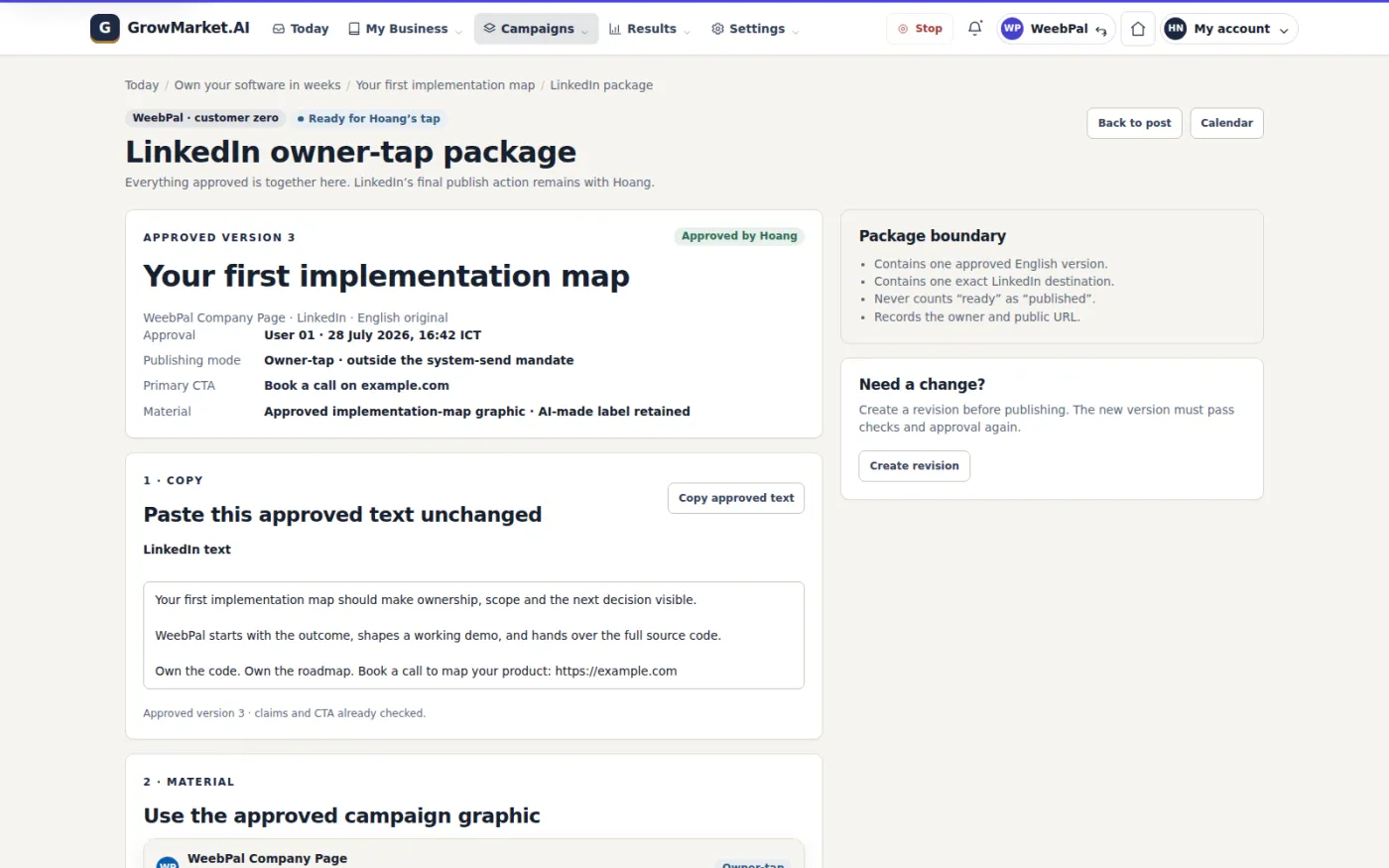The height and width of the screenshot is (868, 1389).
Task: Go to the home icon button
Action: click(x=1138, y=29)
